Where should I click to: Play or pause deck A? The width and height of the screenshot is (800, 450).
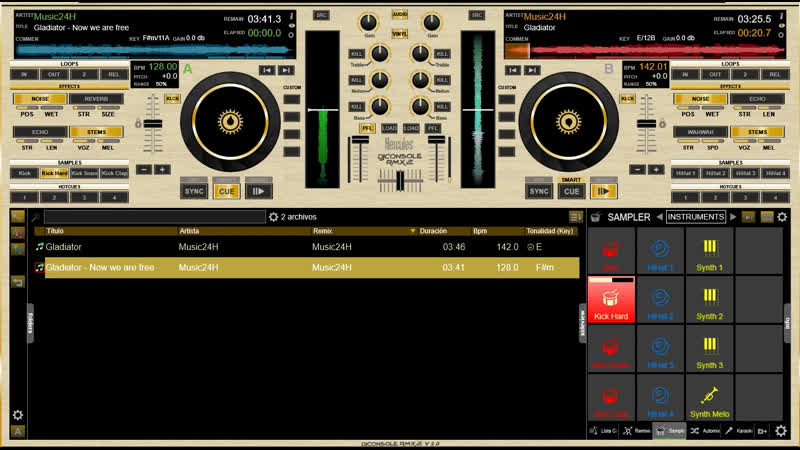[x=258, y=191]
